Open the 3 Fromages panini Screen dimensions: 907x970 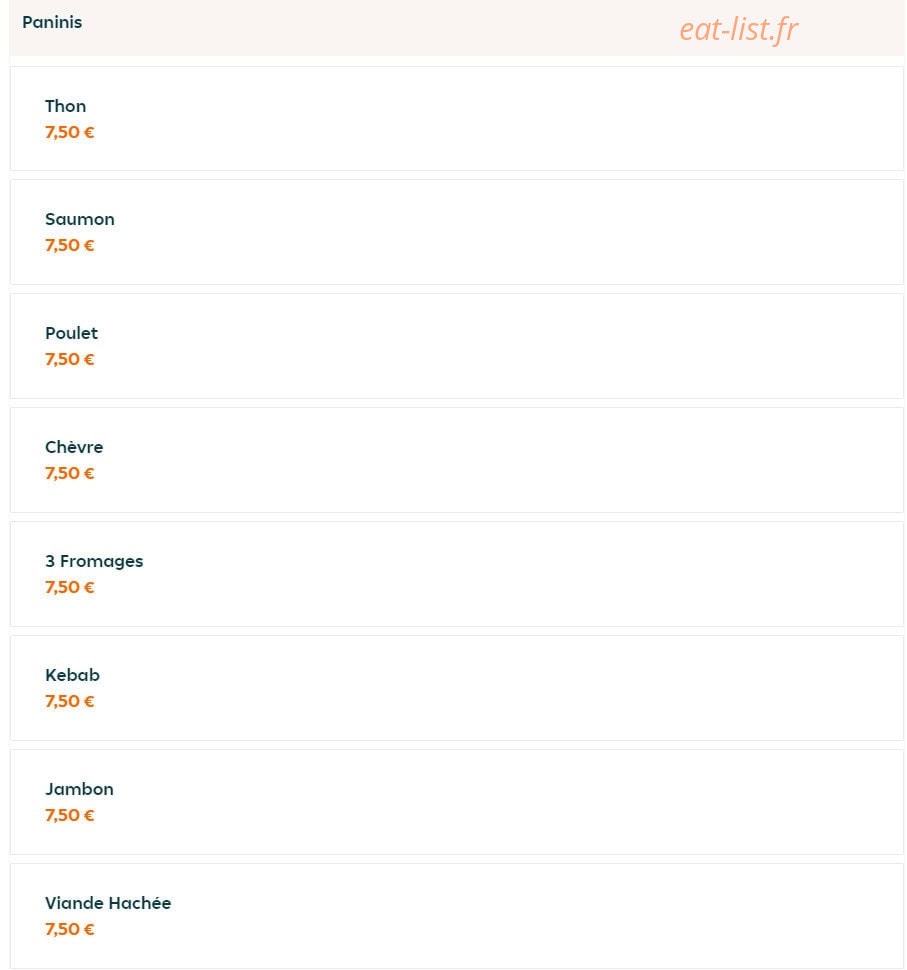[x=457, y=574]
